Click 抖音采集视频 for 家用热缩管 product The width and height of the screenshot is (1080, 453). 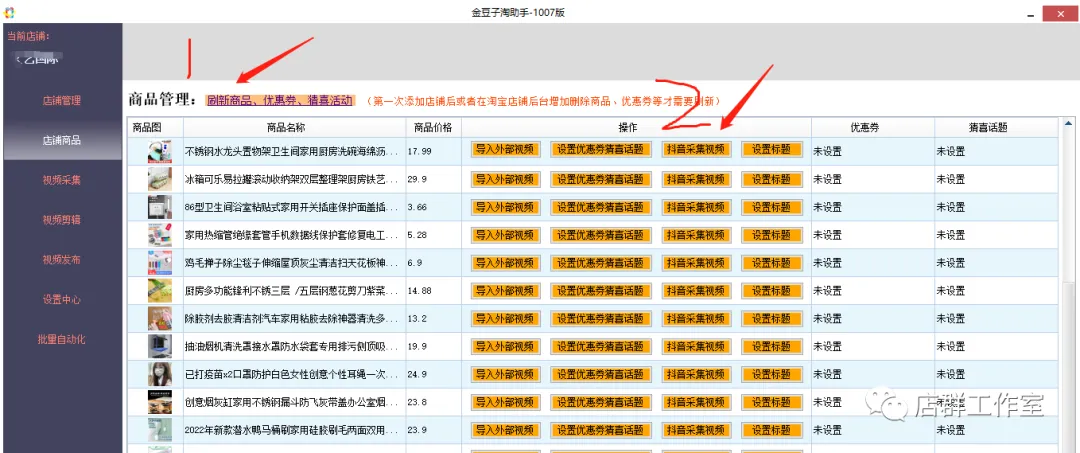coord(696,235)
